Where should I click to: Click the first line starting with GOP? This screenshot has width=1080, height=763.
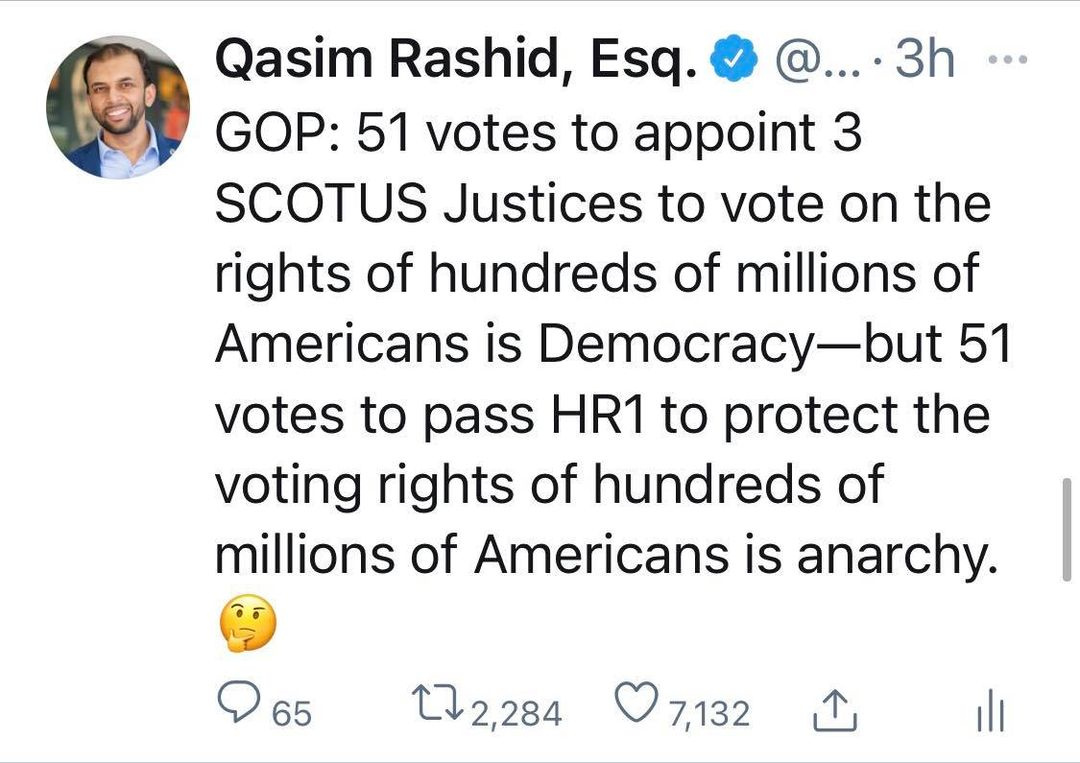coord(539,133)
